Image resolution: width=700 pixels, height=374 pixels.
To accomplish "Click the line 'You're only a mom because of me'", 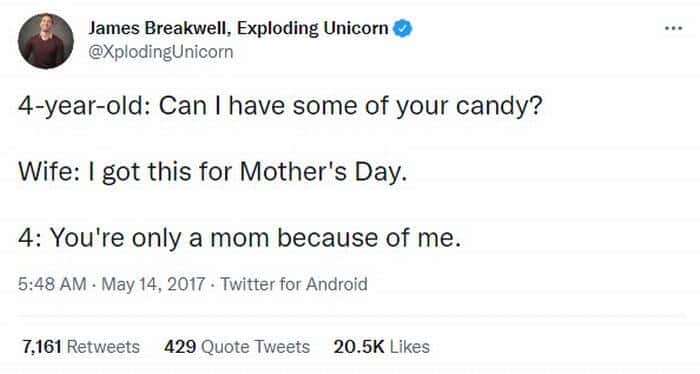I will pyautogui.click(x=239, y=237).
